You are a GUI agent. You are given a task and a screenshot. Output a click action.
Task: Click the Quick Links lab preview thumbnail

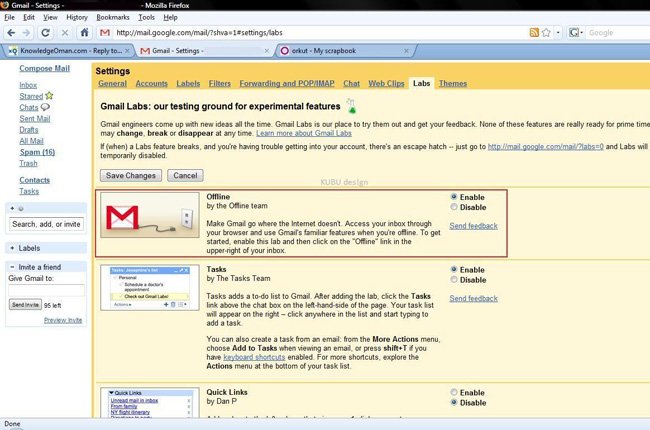point(150,403)
